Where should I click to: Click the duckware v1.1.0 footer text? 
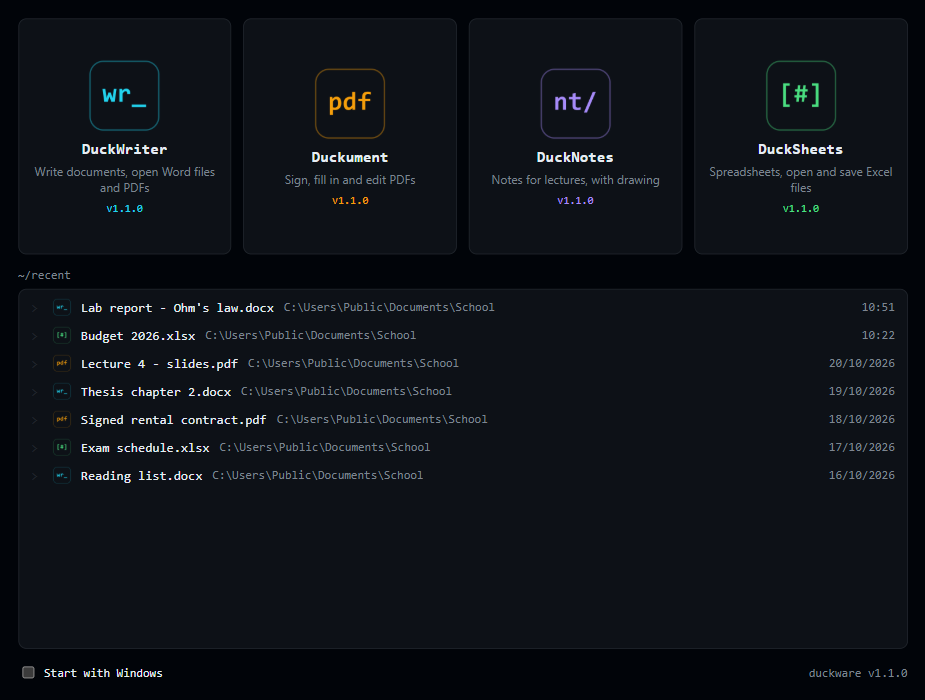pyautogui.click(x=858, y=673)
